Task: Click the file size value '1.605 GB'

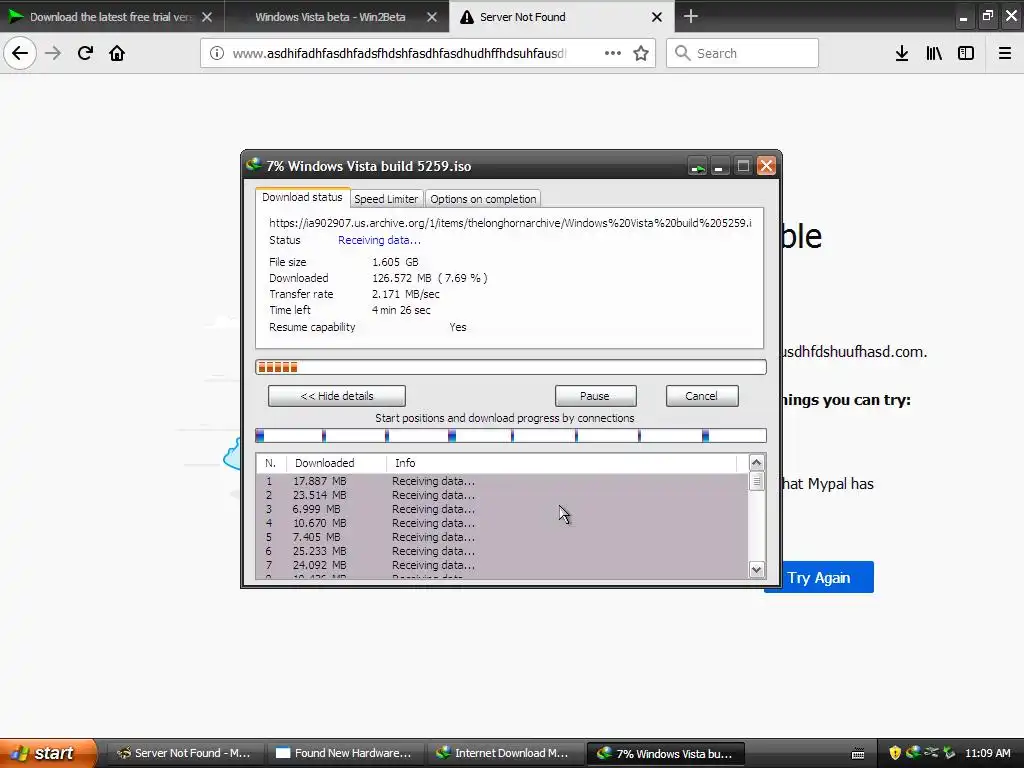Action: click(x=395, y=262)
